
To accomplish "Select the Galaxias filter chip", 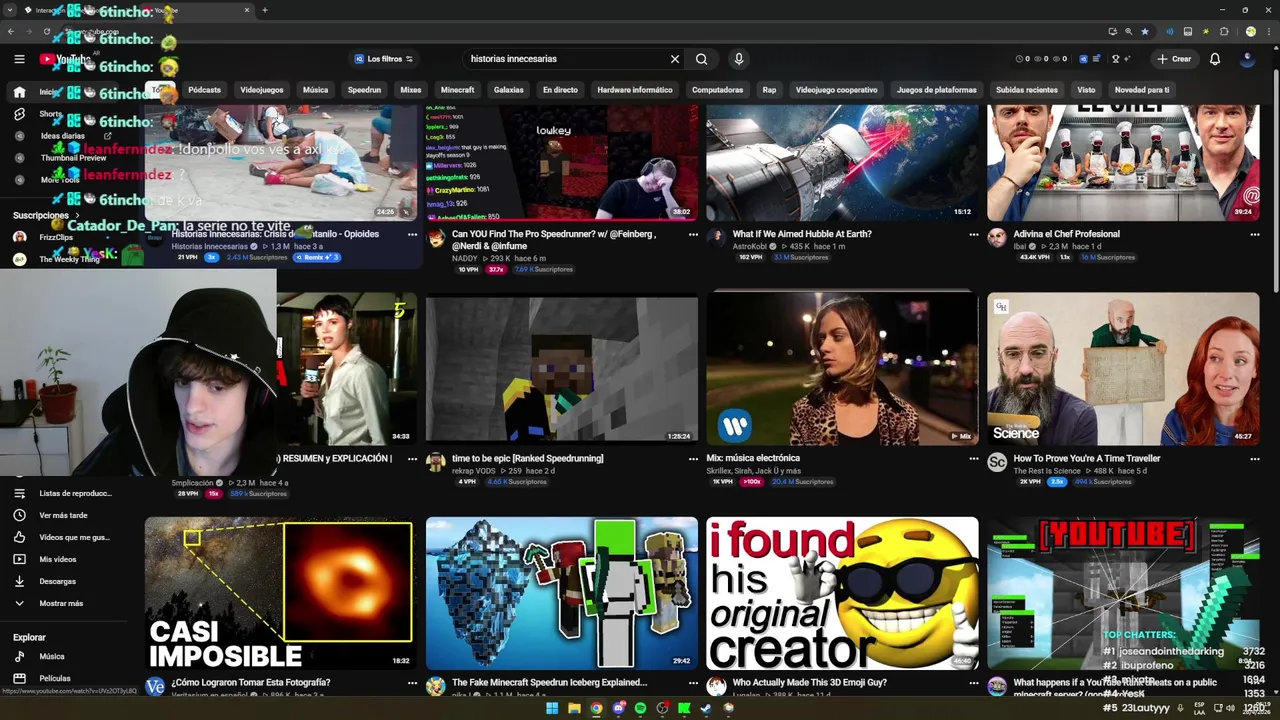I will pyautogui.click(x=509, y=90).
